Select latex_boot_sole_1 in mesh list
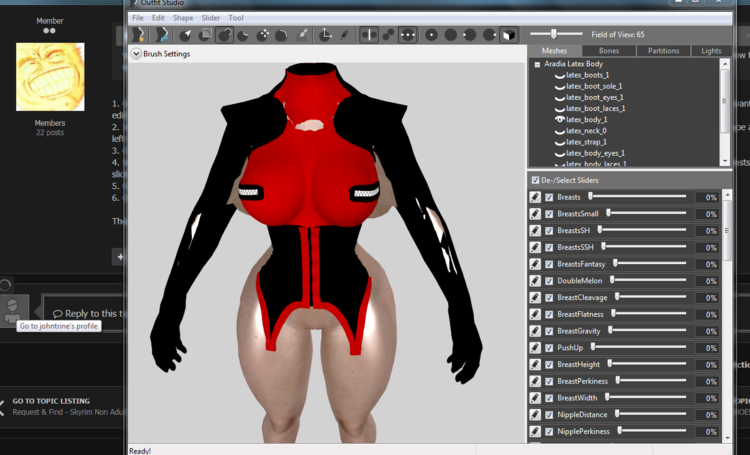The image size is (750, 455). [594, 87]
